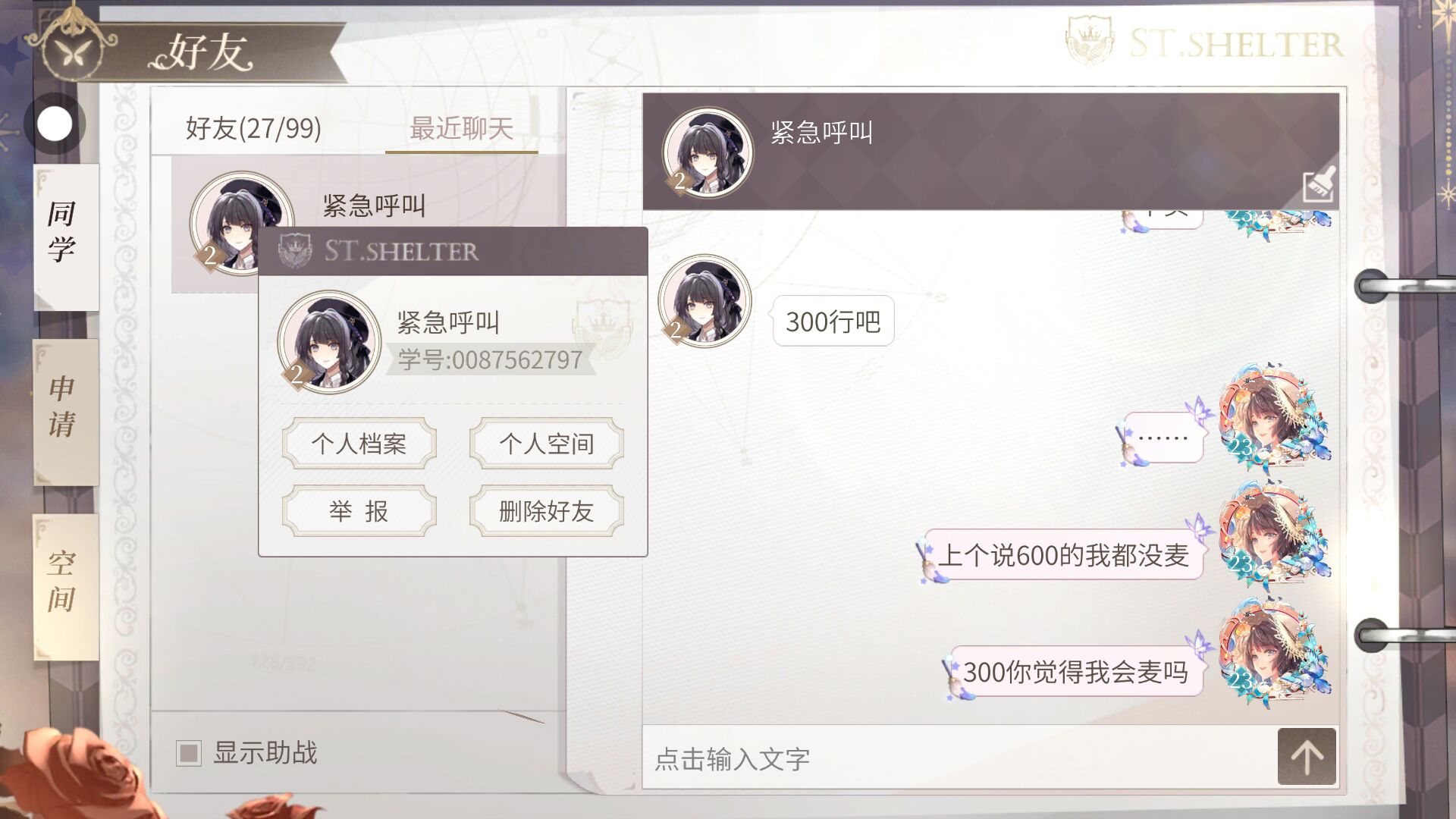The image size is (1456, 819).
Task: Click sender avatar beside 300行吧 message
Action: [704, 301]
